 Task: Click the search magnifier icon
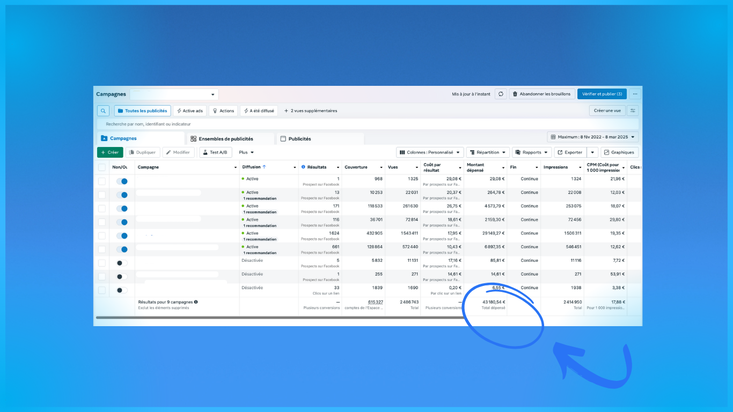point(103,111)
